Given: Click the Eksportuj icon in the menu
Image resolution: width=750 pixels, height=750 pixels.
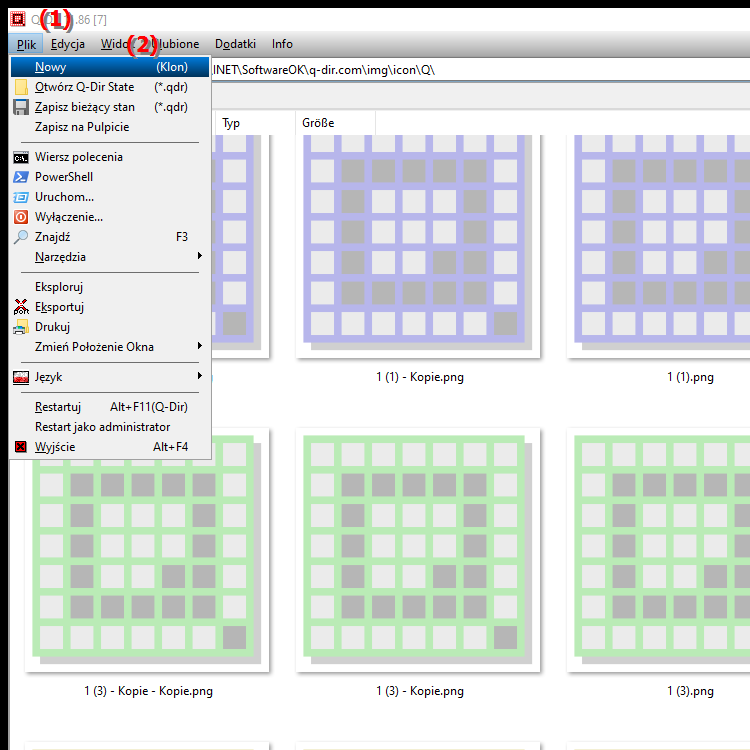Looking at the screenshot, I should [21, 307].
